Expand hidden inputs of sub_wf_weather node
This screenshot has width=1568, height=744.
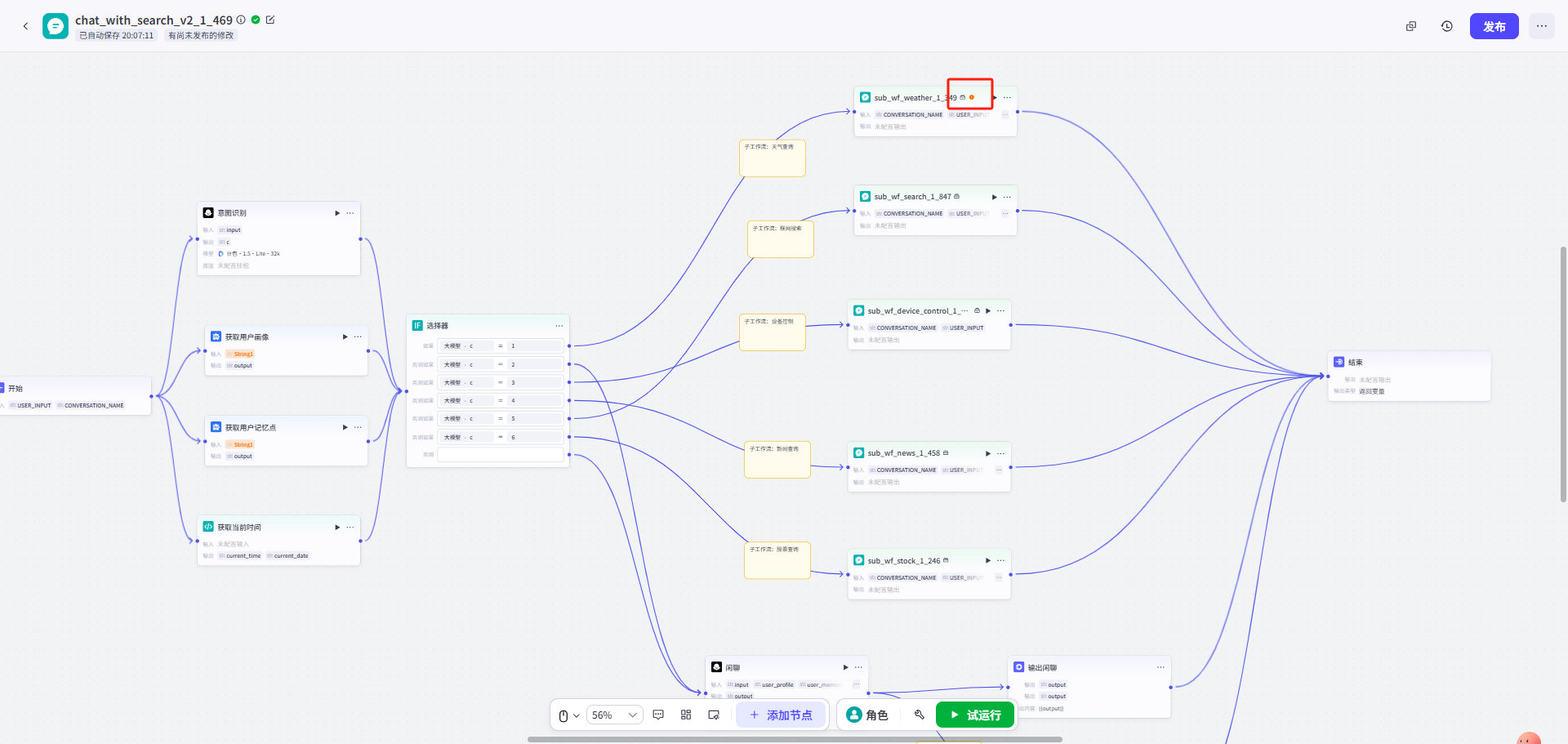click(x=1005, y=115)
